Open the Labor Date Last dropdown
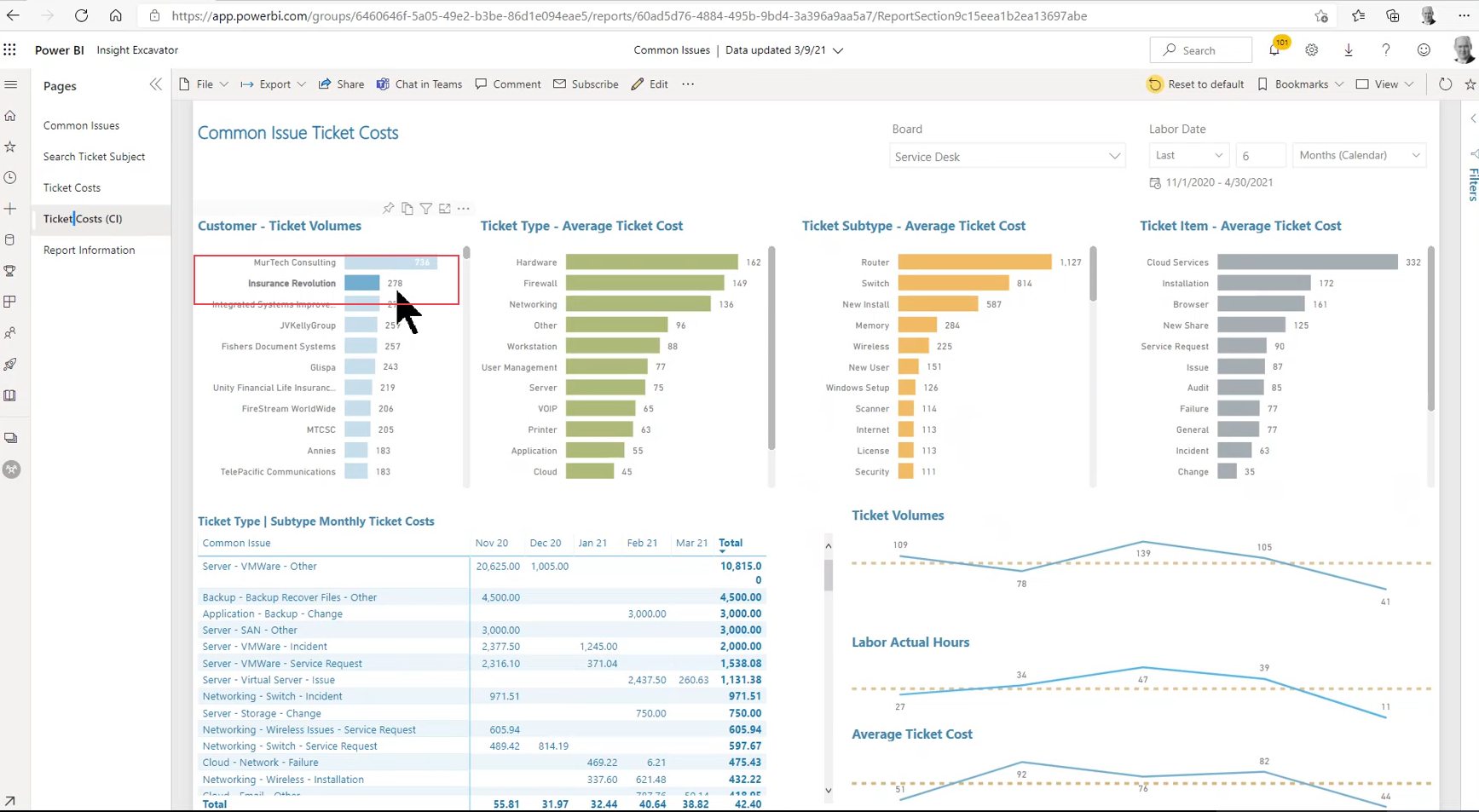Viewport: 1479px width, 812px height. [1189, 155]
